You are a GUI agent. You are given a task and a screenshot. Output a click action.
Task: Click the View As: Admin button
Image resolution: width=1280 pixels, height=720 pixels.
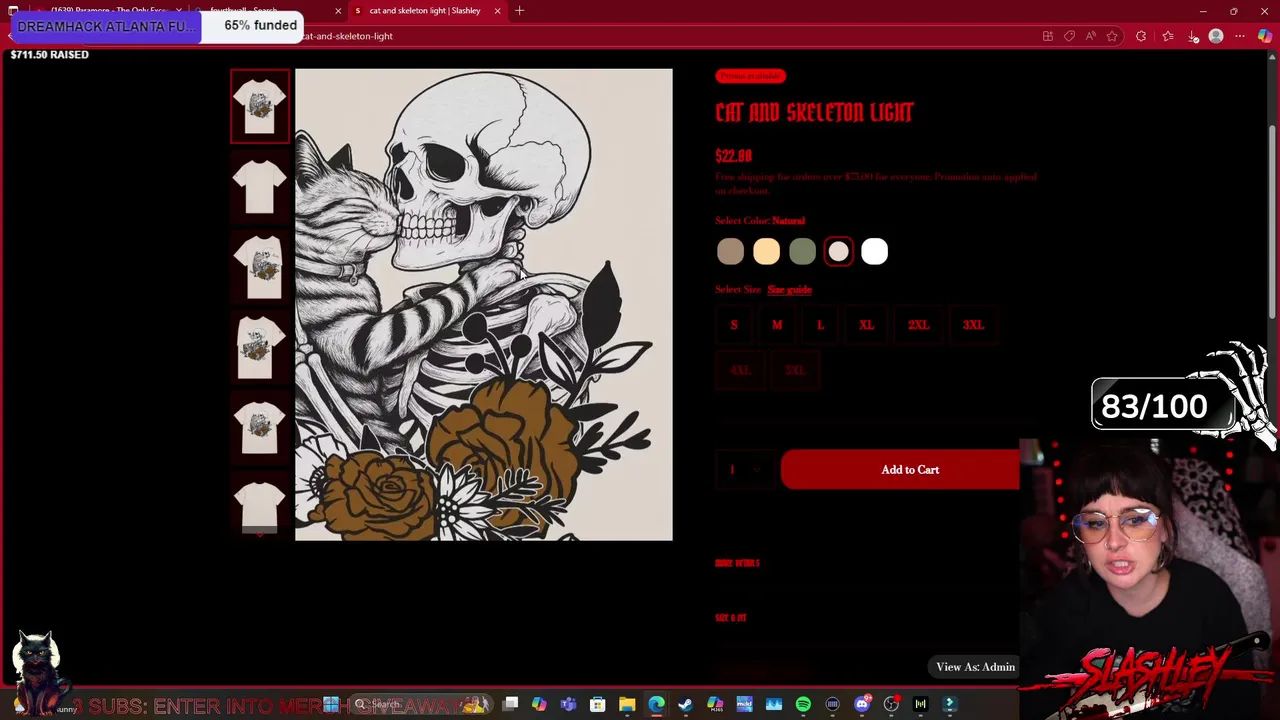click(975, 667)
